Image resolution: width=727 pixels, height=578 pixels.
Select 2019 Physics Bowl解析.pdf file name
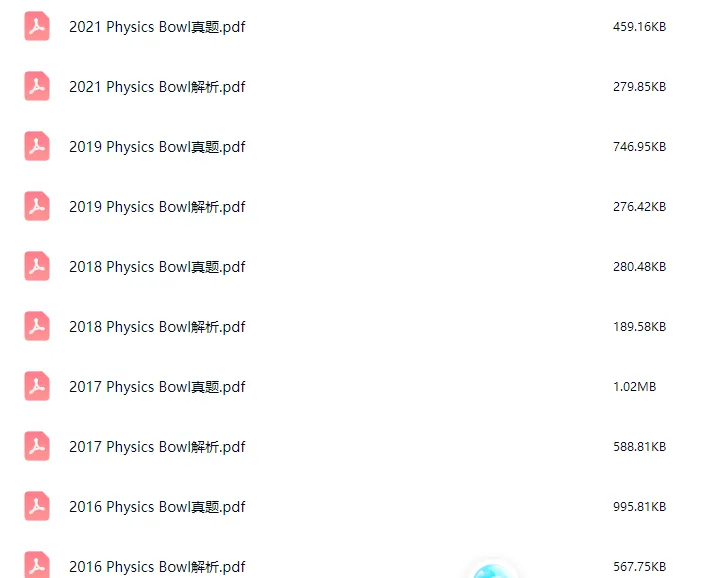tap(157, 207)
